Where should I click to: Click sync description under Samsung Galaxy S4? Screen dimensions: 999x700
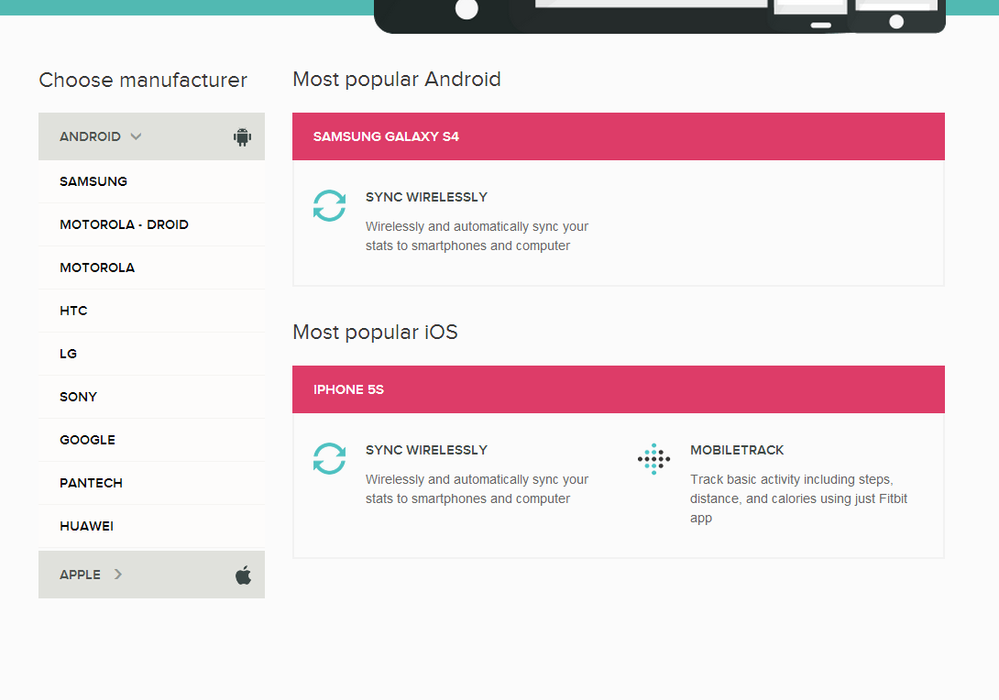pos(477,236)
